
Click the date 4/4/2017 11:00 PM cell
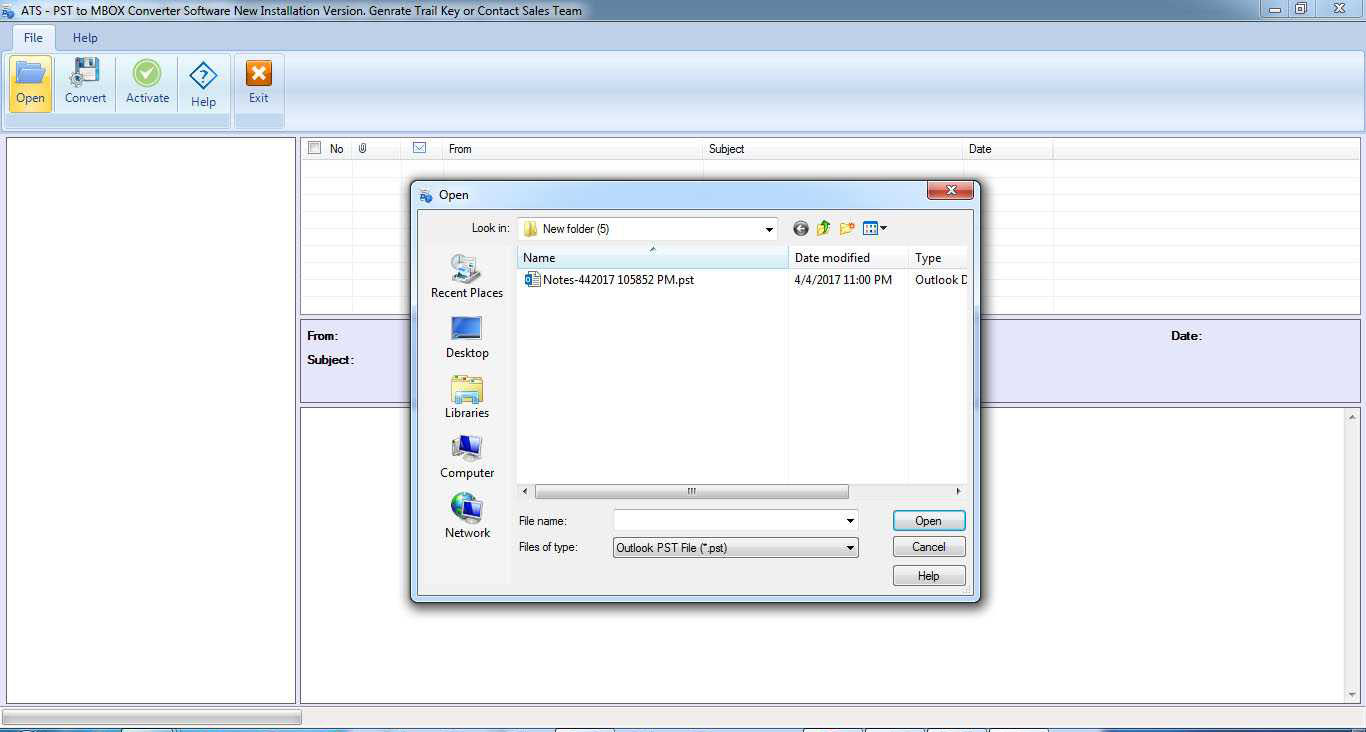843,280
